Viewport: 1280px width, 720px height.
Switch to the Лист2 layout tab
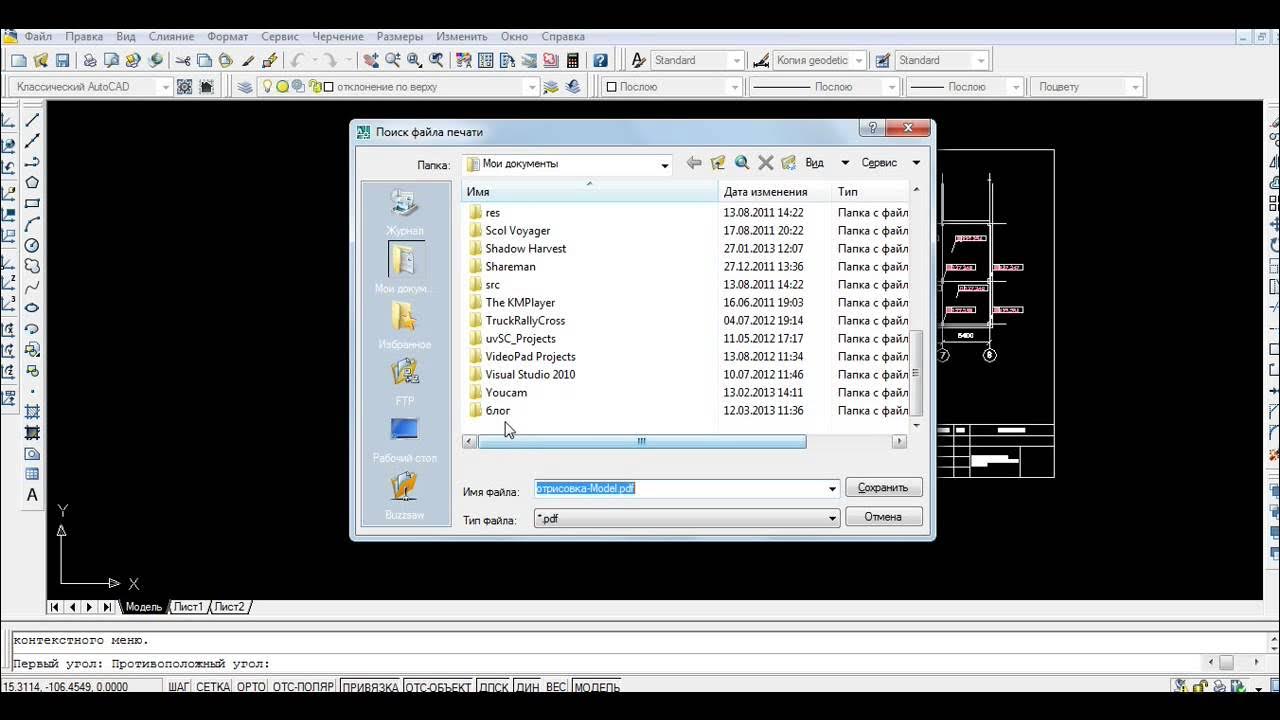tap(230, 607)
